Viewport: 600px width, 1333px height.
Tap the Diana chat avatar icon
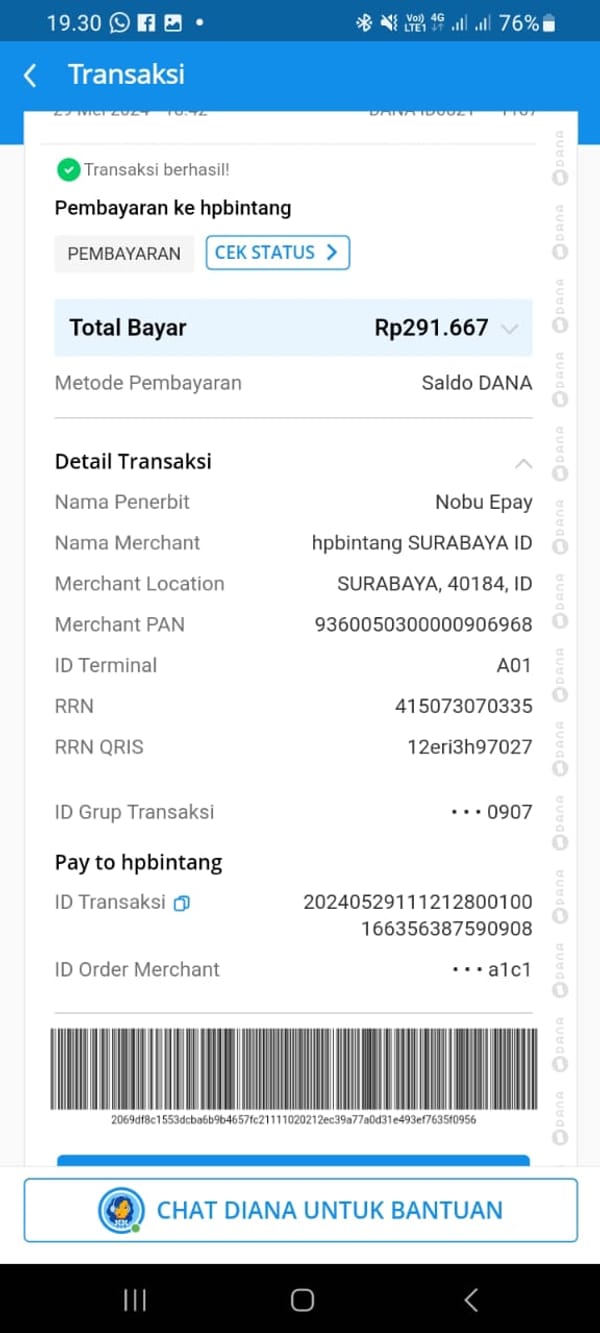[x=121, y=1210]
